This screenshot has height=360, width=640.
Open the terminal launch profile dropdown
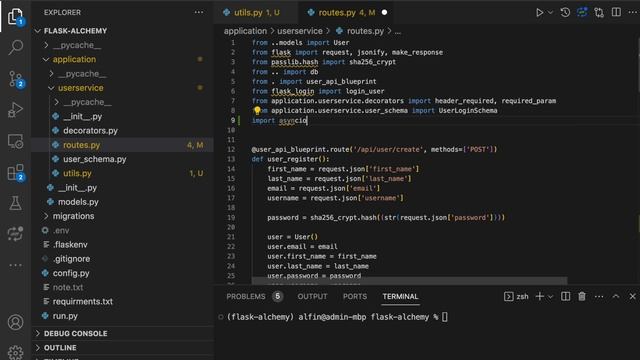click(550, 297)
